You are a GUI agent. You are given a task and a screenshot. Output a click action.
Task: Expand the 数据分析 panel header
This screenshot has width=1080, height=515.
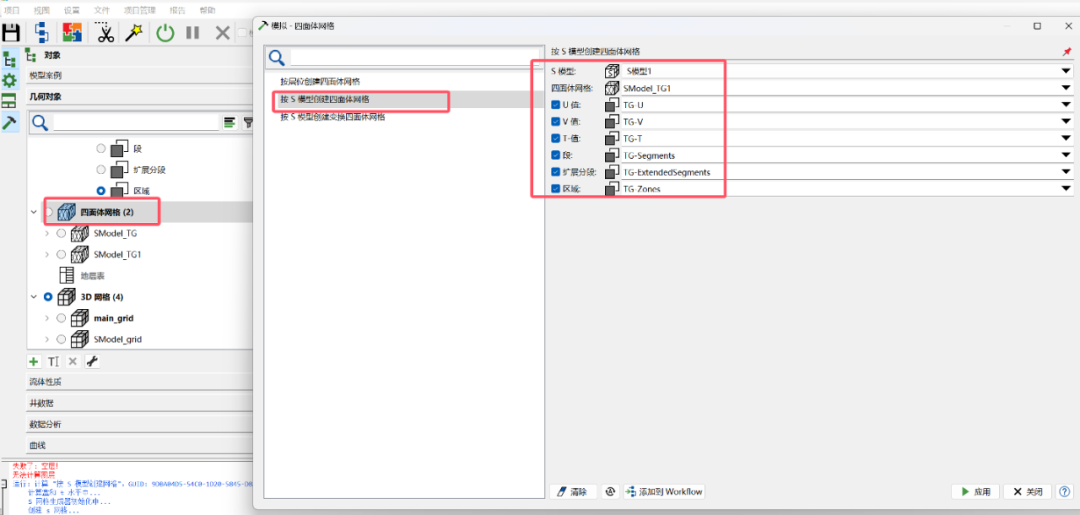pyautogui.click(x=139, y=424)
